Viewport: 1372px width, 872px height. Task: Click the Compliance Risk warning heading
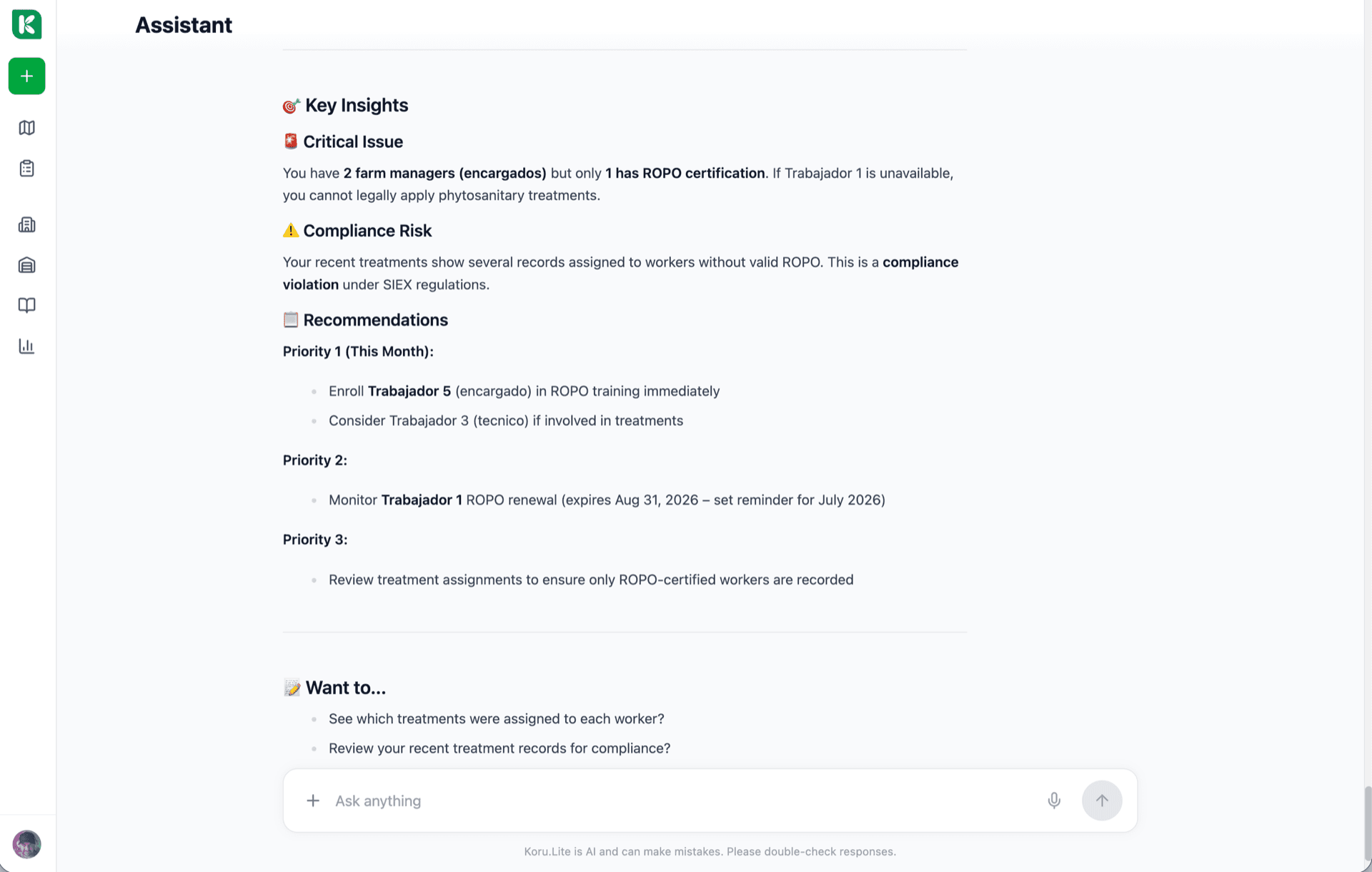click(357, 230)
